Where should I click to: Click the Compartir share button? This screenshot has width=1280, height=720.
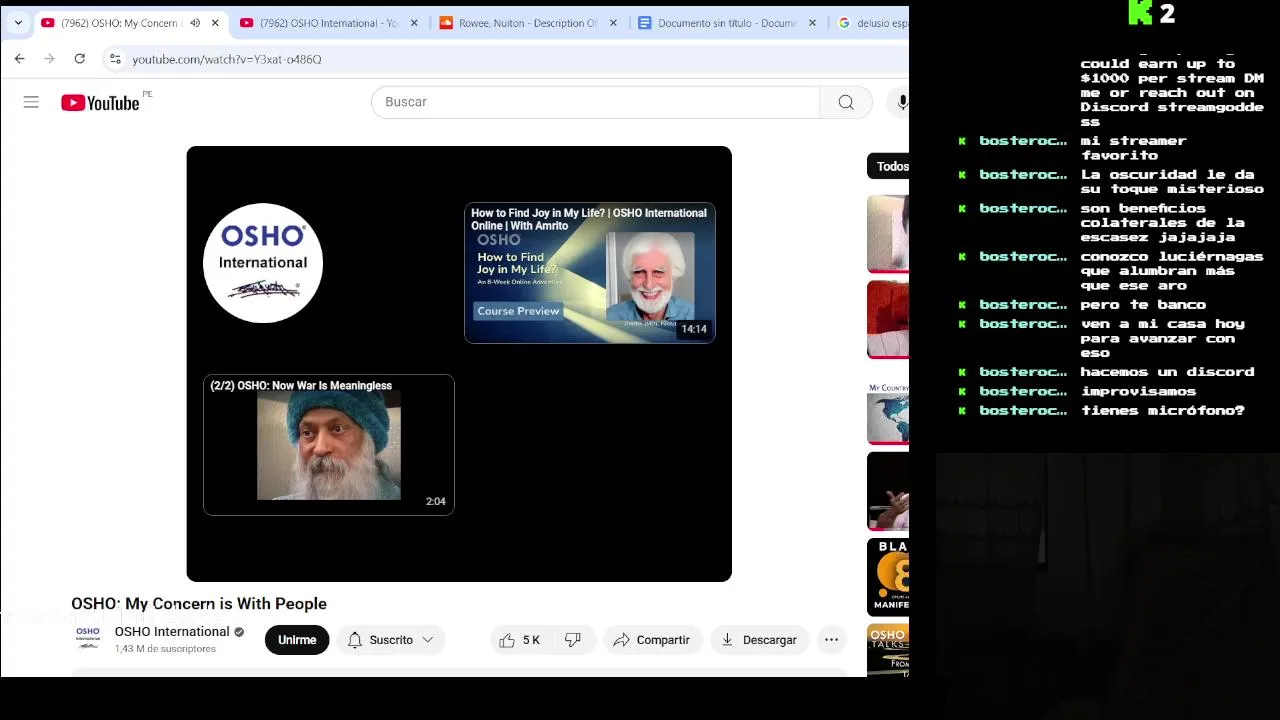tap(651, 640)
